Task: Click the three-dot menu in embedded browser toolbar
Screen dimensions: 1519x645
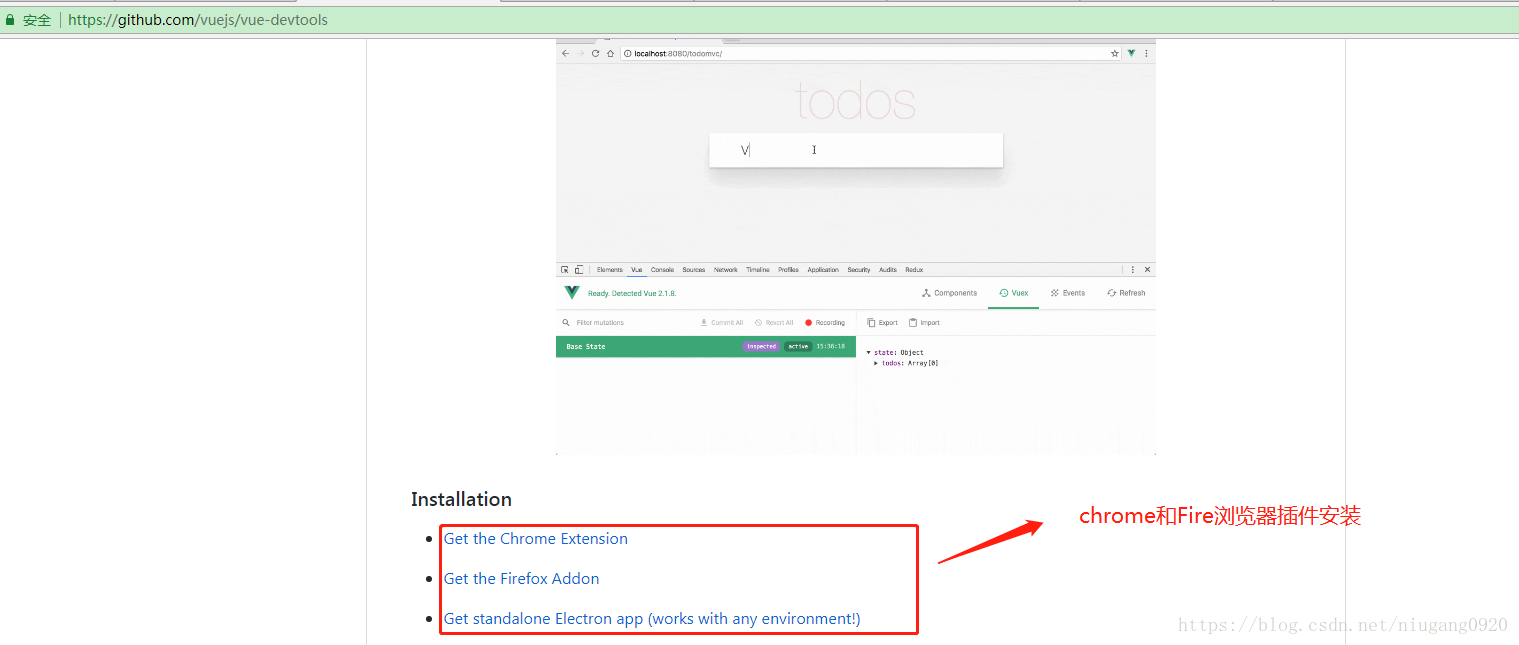Action: (x=1146, y=54)
